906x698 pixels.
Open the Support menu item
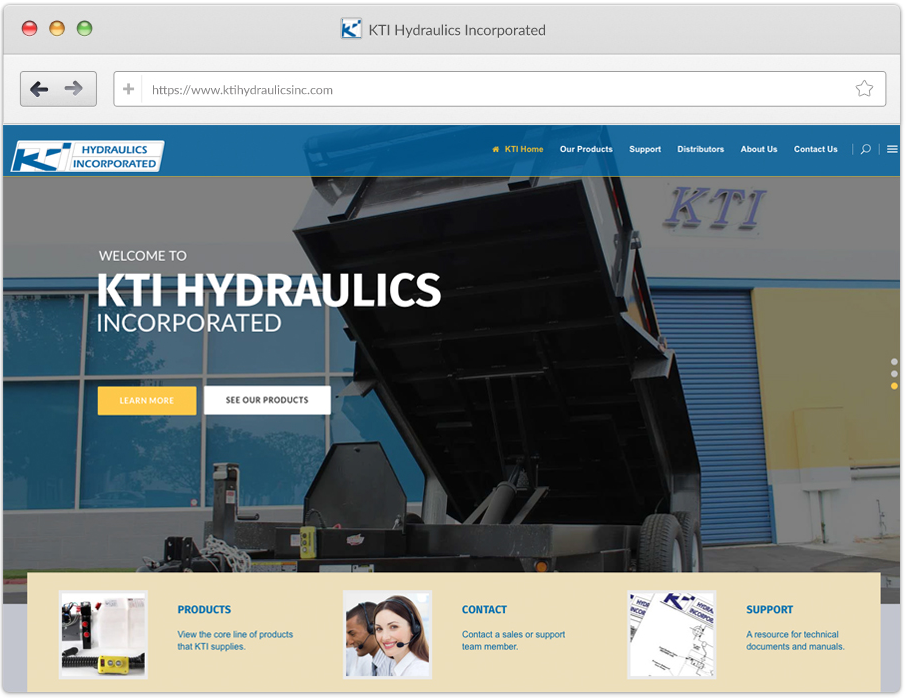[645, 149]
